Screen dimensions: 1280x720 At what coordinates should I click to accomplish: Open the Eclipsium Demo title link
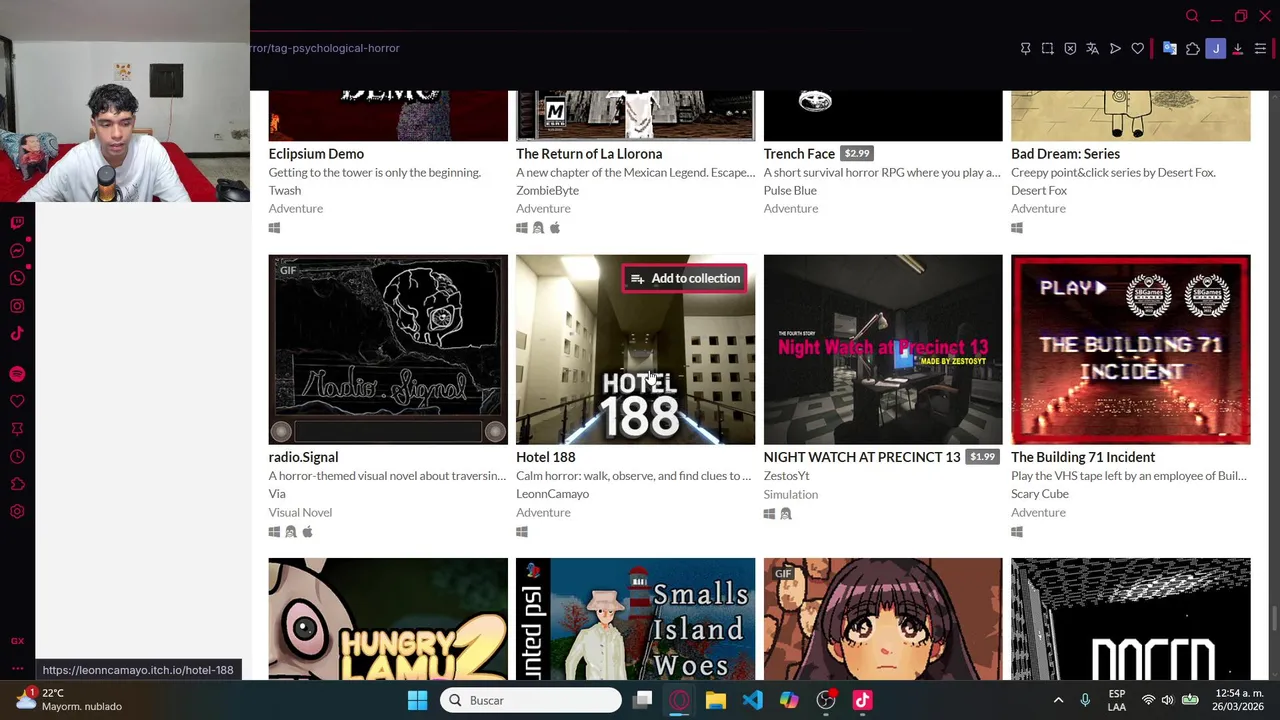pos(316,153)
